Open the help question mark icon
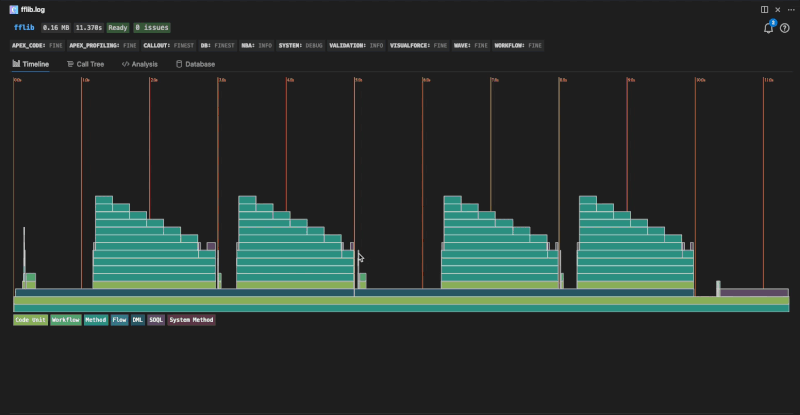 [785, 28]
